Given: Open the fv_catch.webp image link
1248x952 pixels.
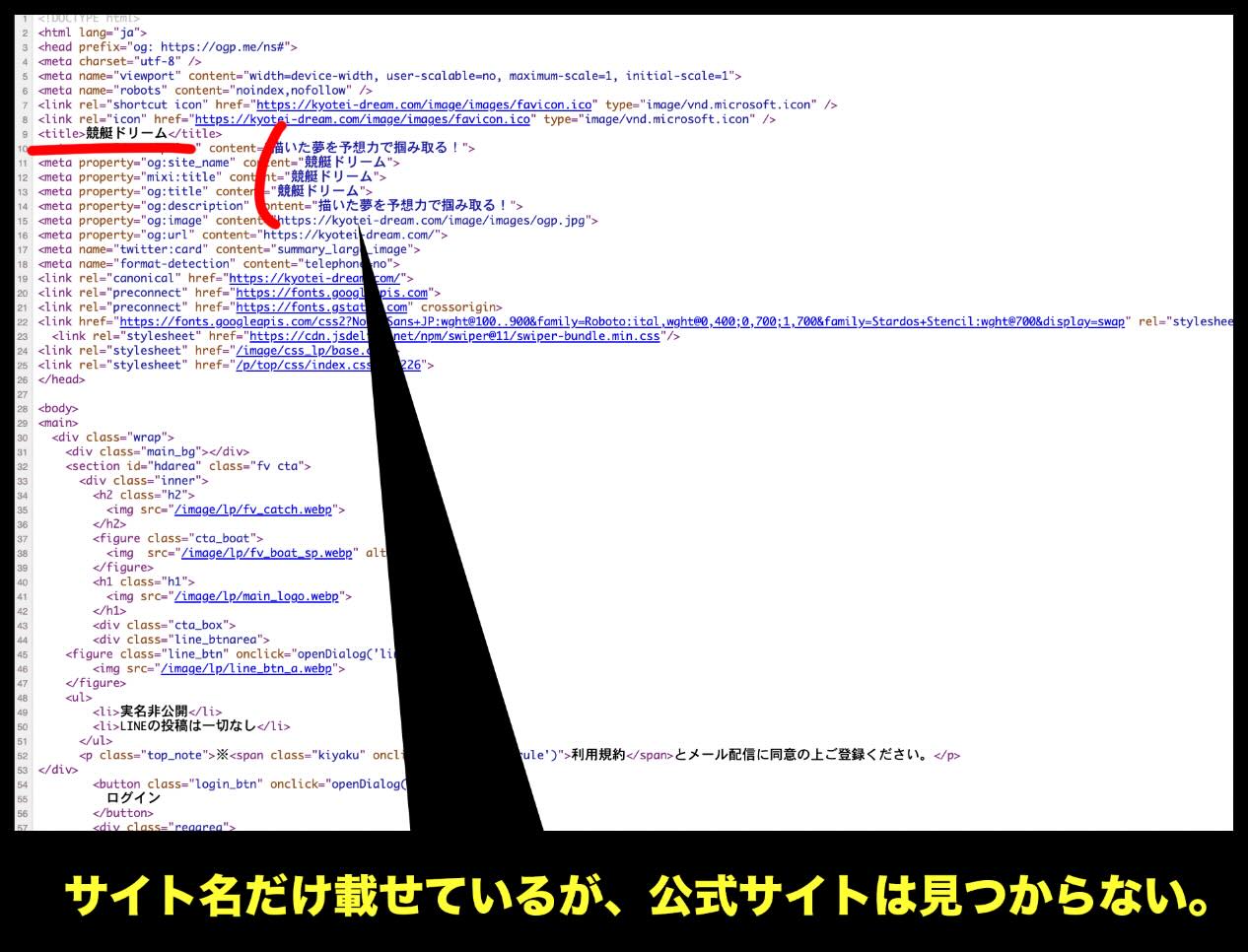Looking at the screenshot, I should point(252,510).
